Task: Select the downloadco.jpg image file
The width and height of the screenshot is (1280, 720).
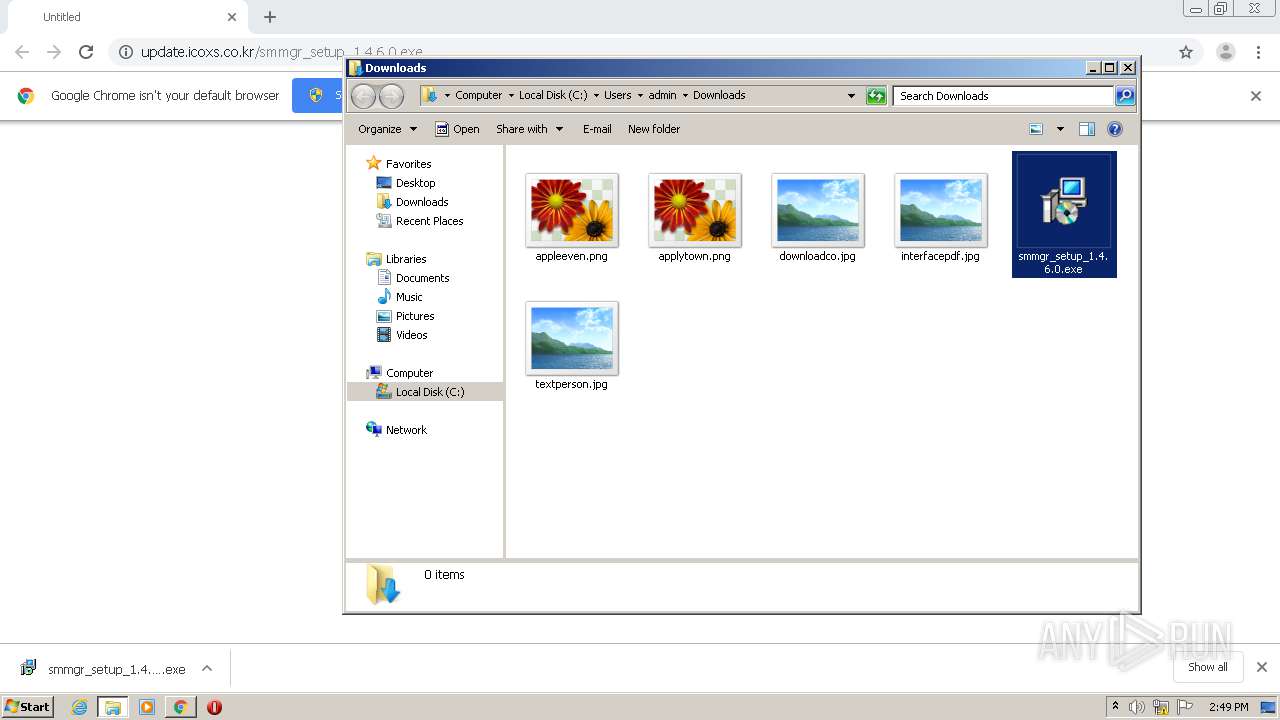Action: [x=818, y=210]
